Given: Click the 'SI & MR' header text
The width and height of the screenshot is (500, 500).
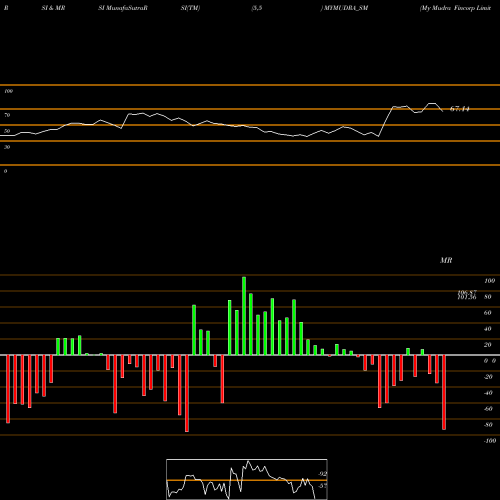Looking at the screenshot, I should pyautogui.click(x=53, y=8).
